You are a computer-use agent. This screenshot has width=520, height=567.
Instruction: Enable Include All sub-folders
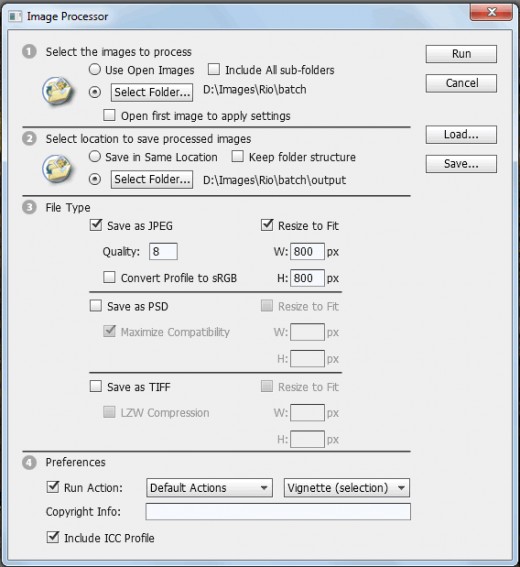coord(214,69)
